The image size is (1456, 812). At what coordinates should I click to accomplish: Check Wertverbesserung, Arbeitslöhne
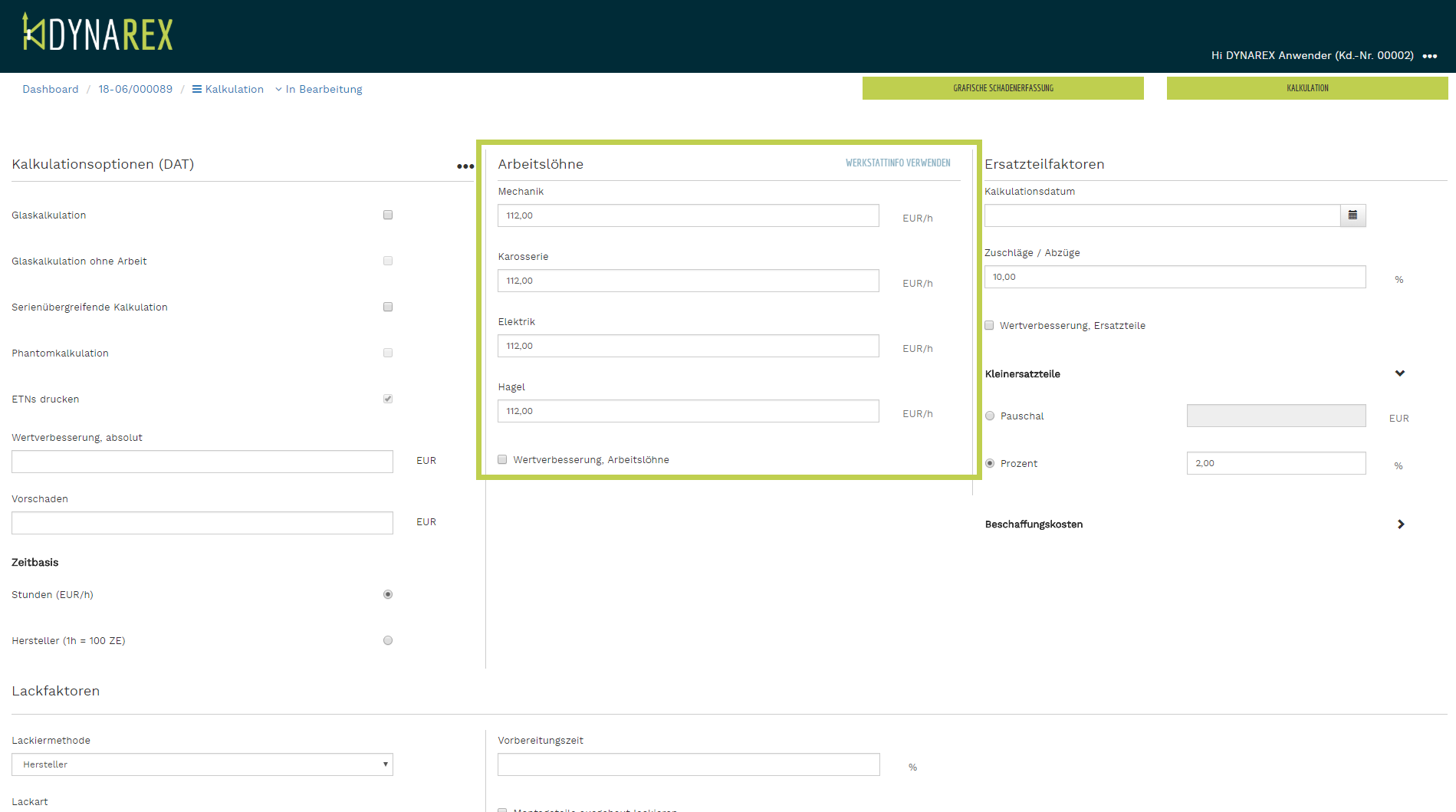tap(502, 459)
